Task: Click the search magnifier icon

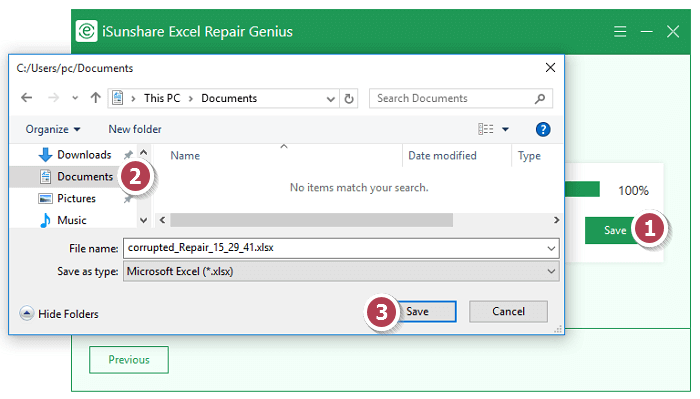Action: coord(540,99)
